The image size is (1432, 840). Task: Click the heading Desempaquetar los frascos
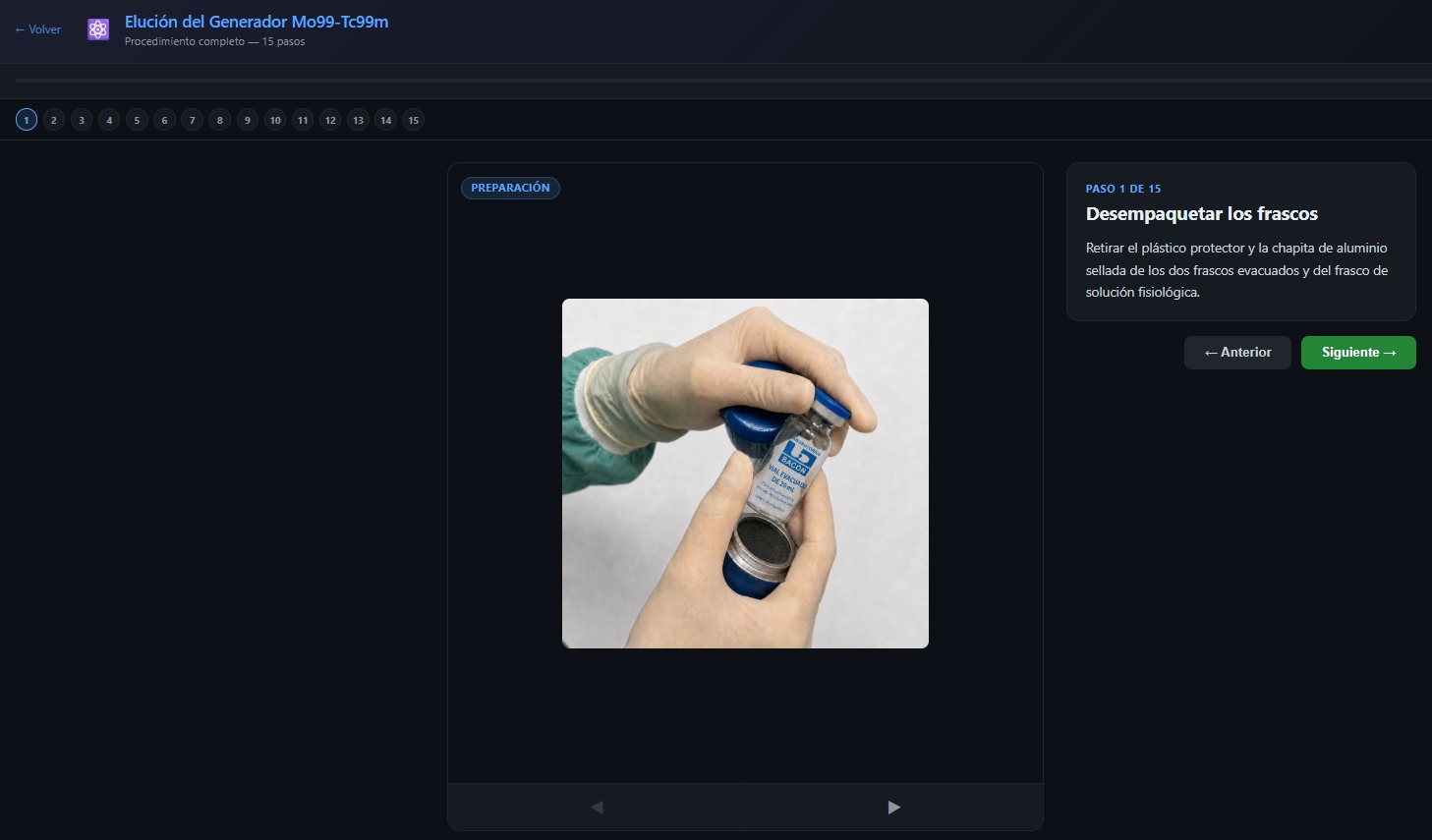[x=1202, y=214]
